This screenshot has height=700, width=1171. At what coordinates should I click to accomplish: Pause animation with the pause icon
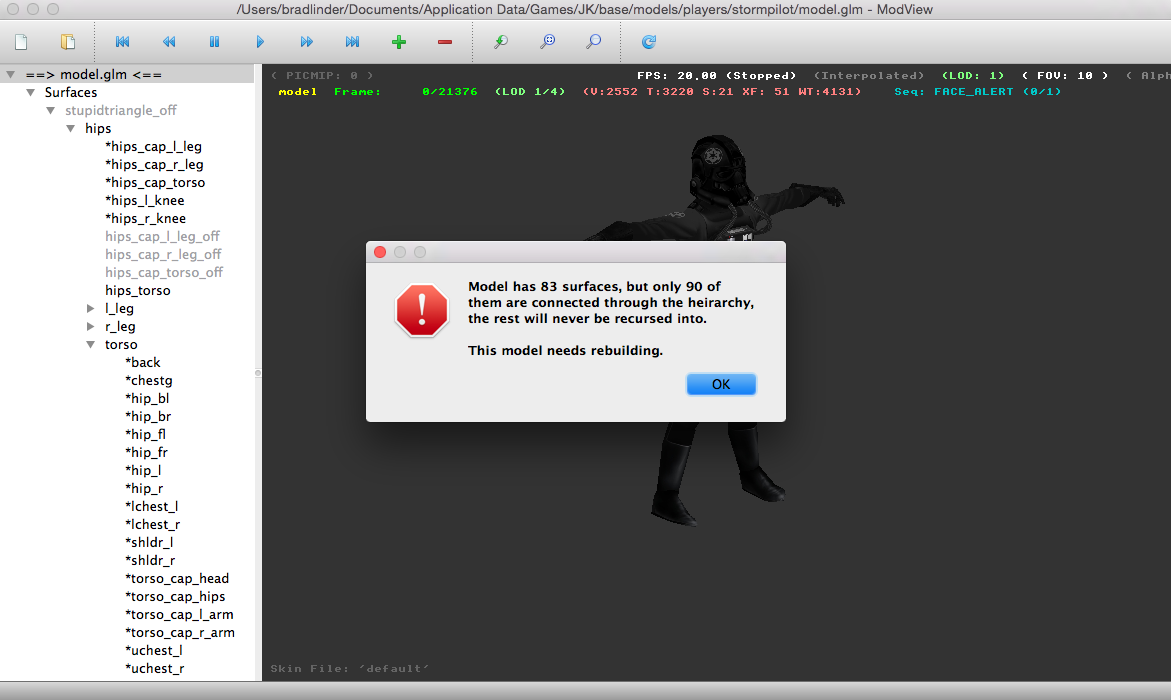(214, 42)
